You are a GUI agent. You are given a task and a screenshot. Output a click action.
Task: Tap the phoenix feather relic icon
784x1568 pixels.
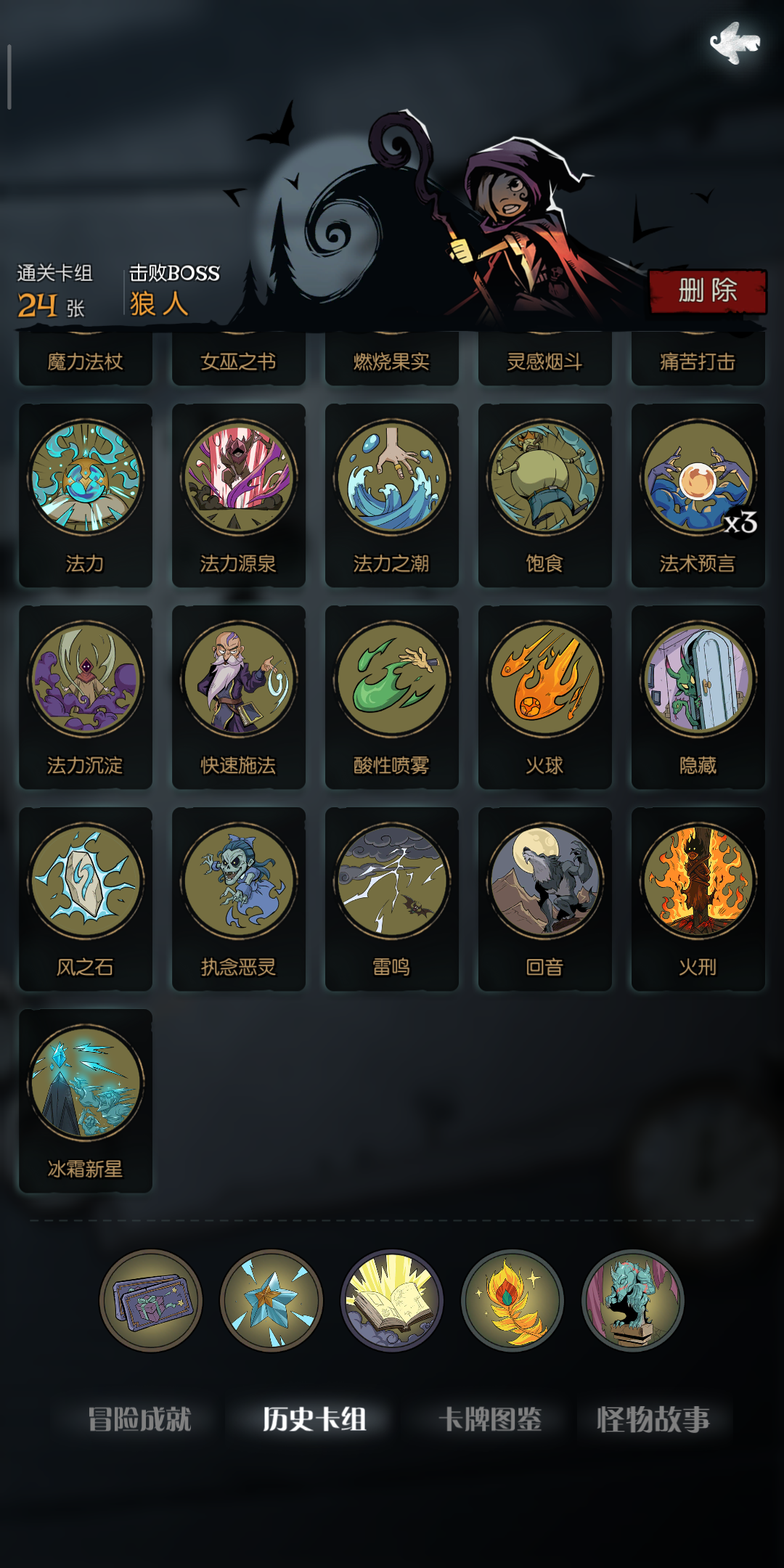[513, 1300]
